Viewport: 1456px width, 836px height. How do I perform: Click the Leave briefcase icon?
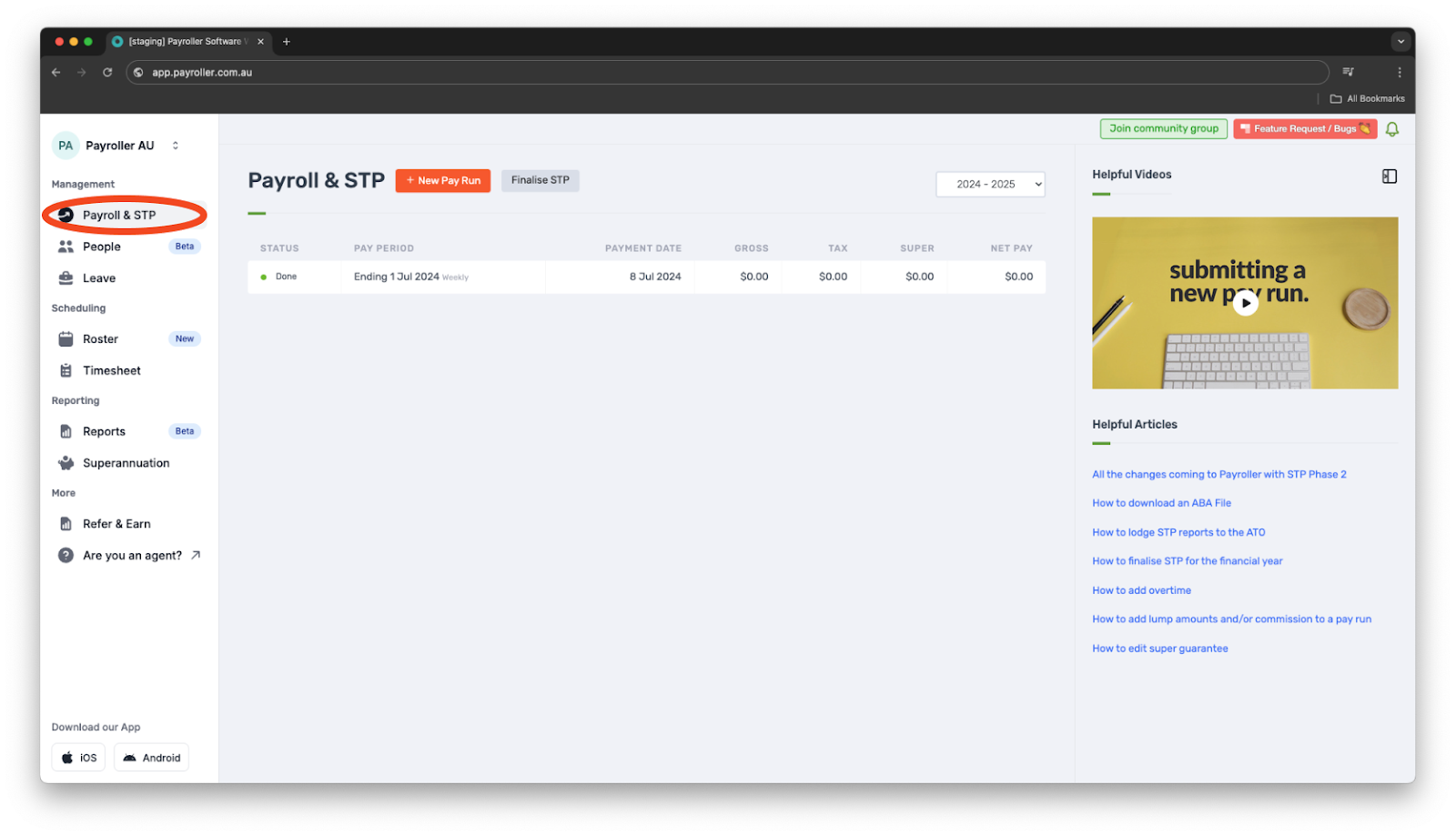(x=66, y=278)
